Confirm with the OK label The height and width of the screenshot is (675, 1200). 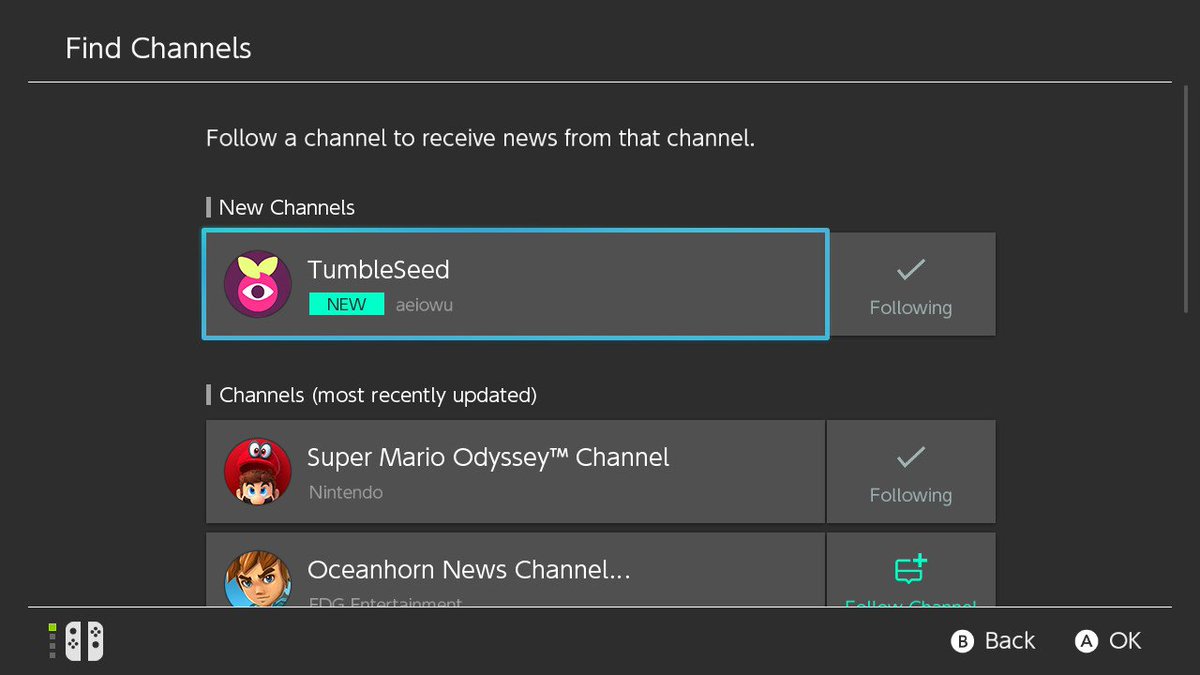[x=1125, y=641]
